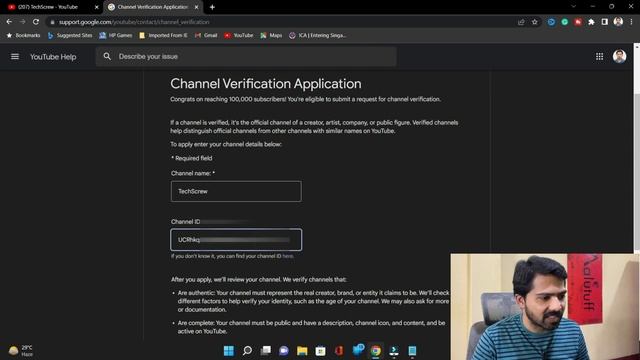Open the HP Games bookmark
This screenshot has height=360, width=640.
[116, 36]
